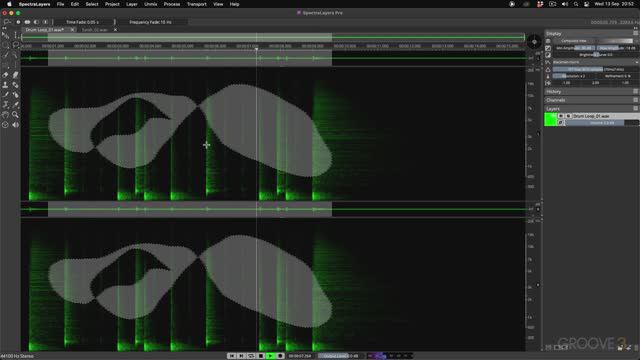This screenshot has width=640, height=360.
Task: Open the Transport menu
Action: point(196,4)
